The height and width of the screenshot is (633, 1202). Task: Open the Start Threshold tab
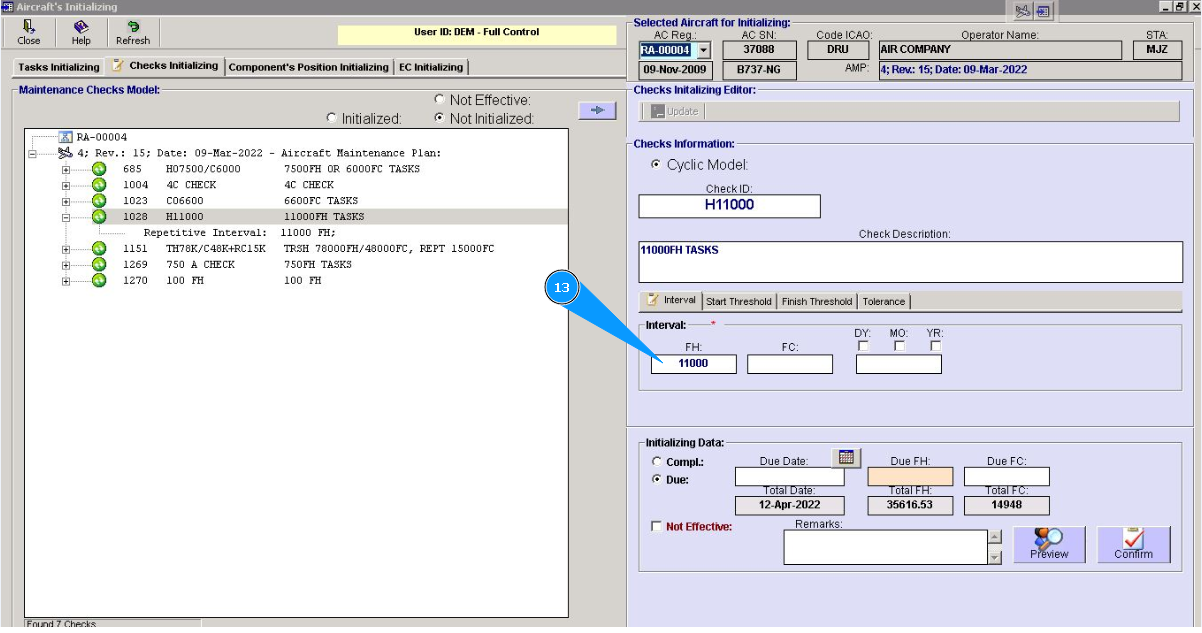738,301
